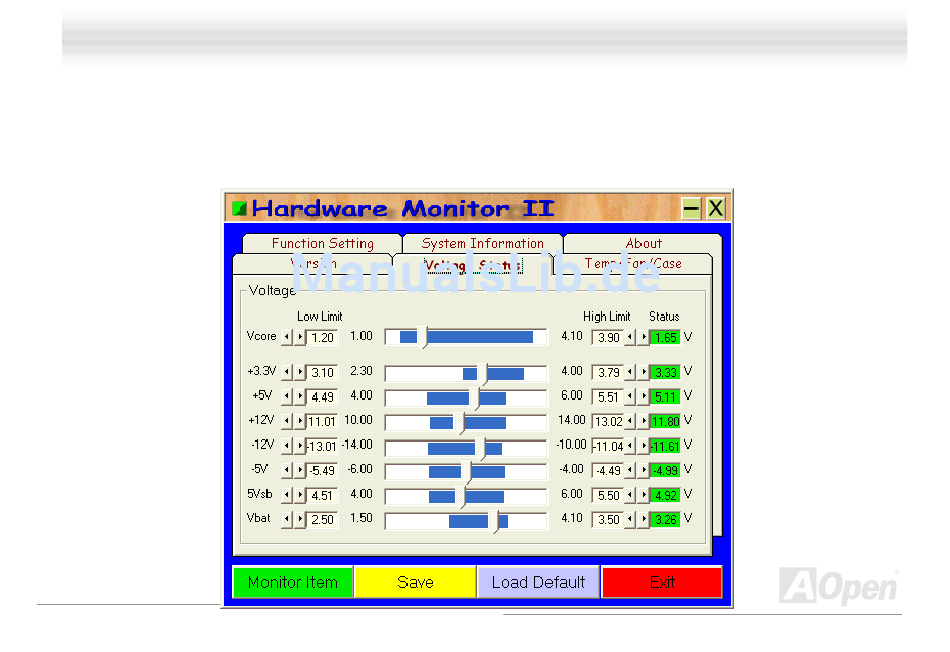
Task: Switch to the System Information tab
Action: pos(483,244)
